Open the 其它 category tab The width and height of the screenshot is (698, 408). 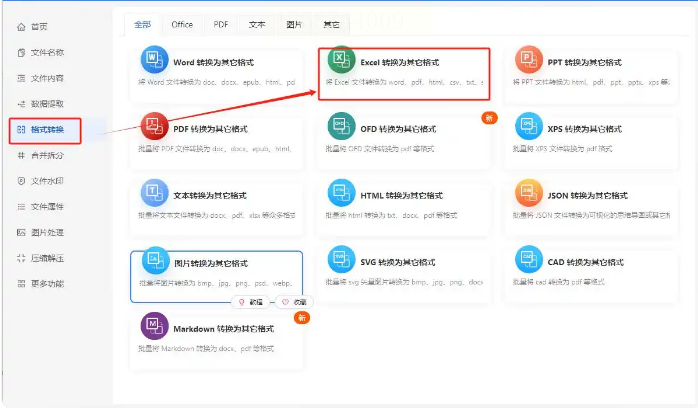click(331, 24)
